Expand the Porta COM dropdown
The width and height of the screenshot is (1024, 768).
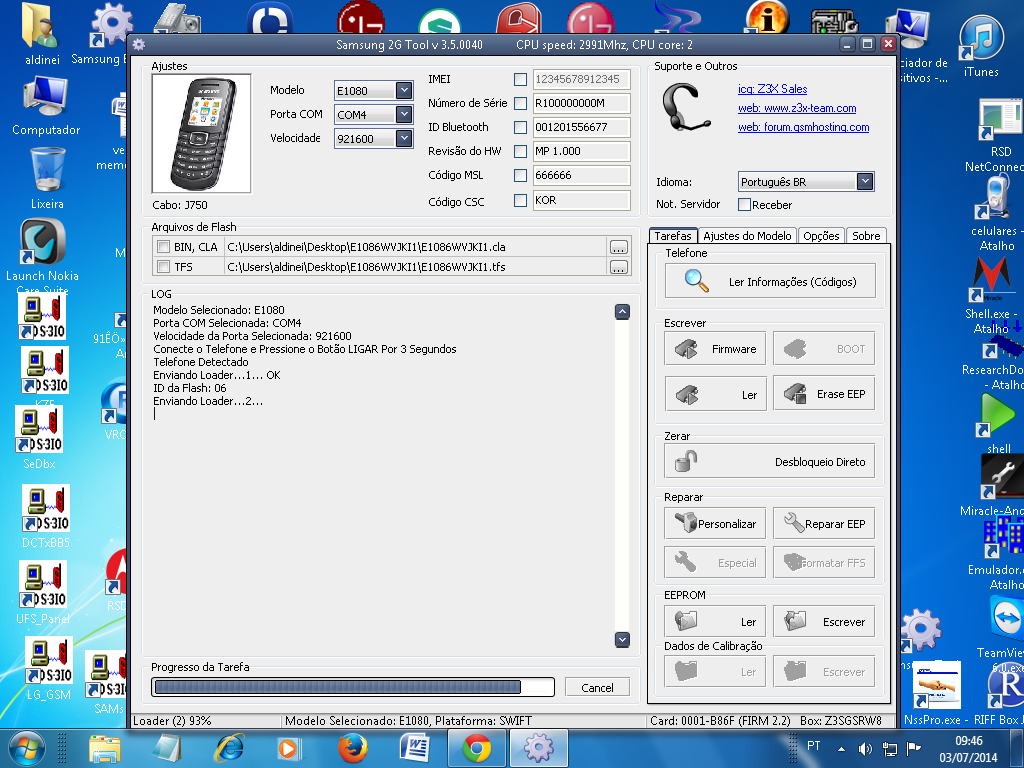(404, 114)
